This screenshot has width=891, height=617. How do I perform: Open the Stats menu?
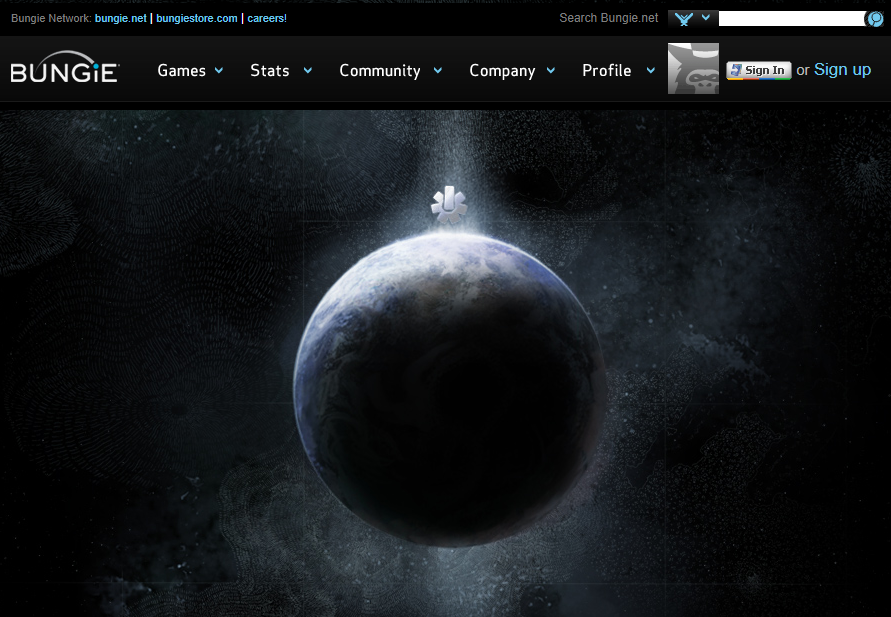point(270,70)
